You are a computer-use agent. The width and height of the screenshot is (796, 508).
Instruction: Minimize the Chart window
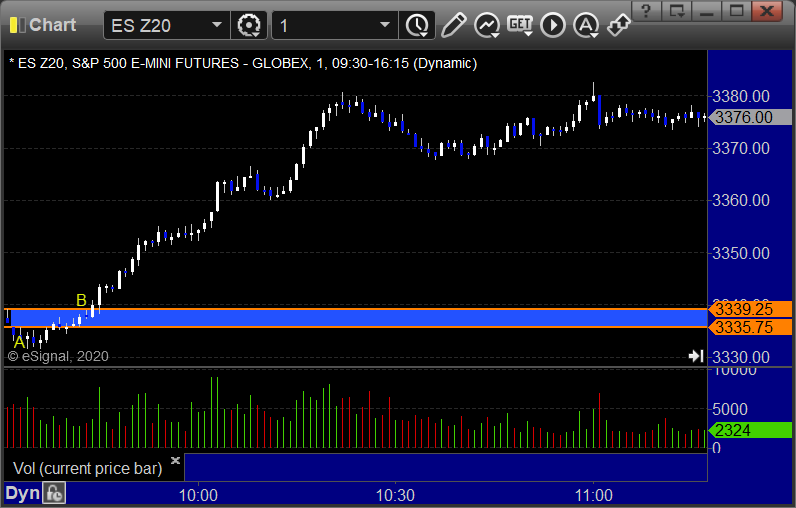click(706, 11)
